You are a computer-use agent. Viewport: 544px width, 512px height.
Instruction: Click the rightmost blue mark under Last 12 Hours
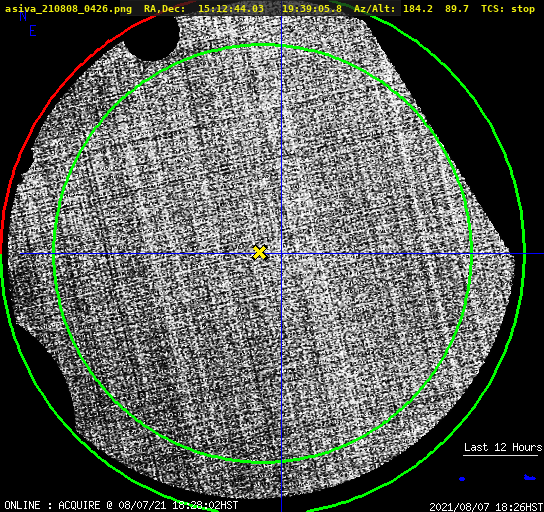[529, 478]
